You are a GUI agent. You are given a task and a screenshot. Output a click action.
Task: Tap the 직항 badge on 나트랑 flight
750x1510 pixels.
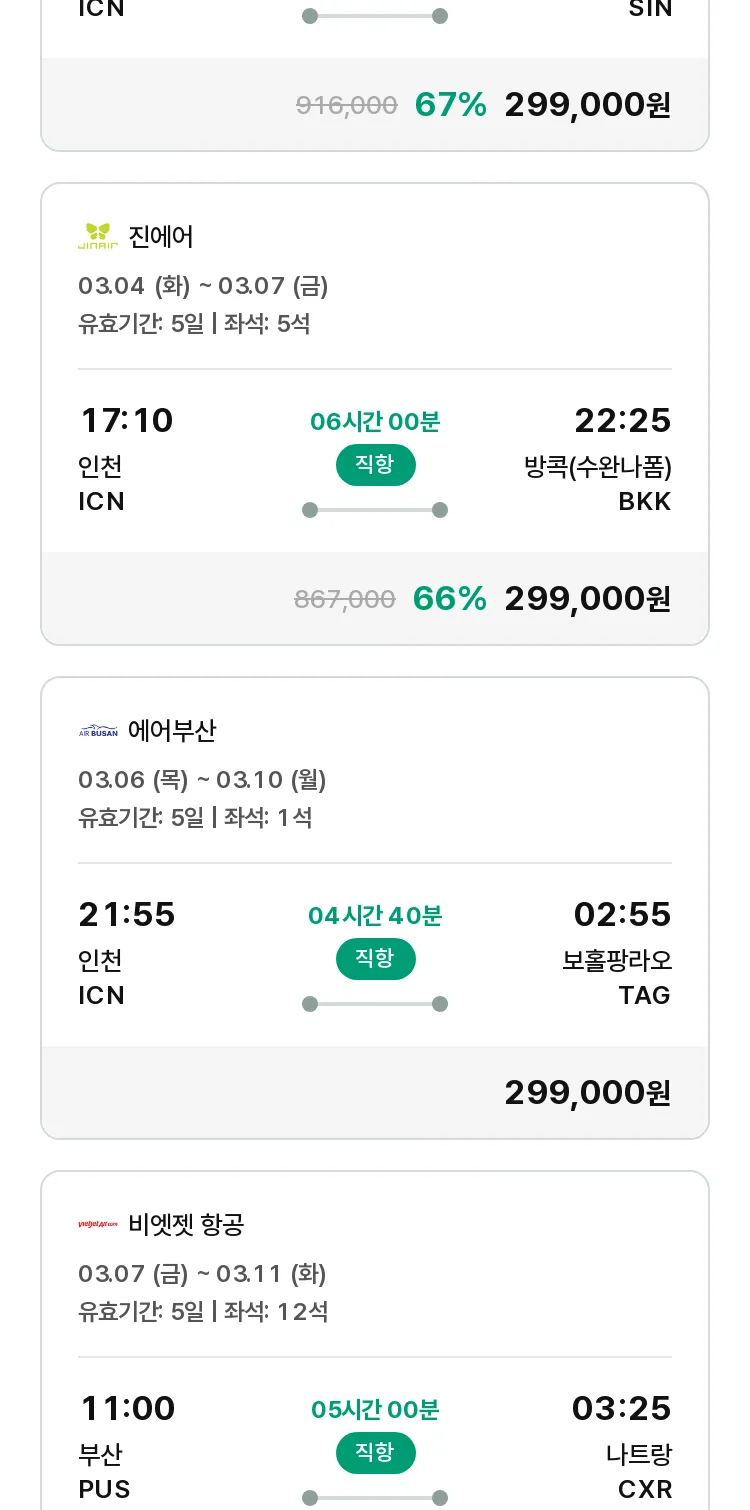pos(375,1453)
